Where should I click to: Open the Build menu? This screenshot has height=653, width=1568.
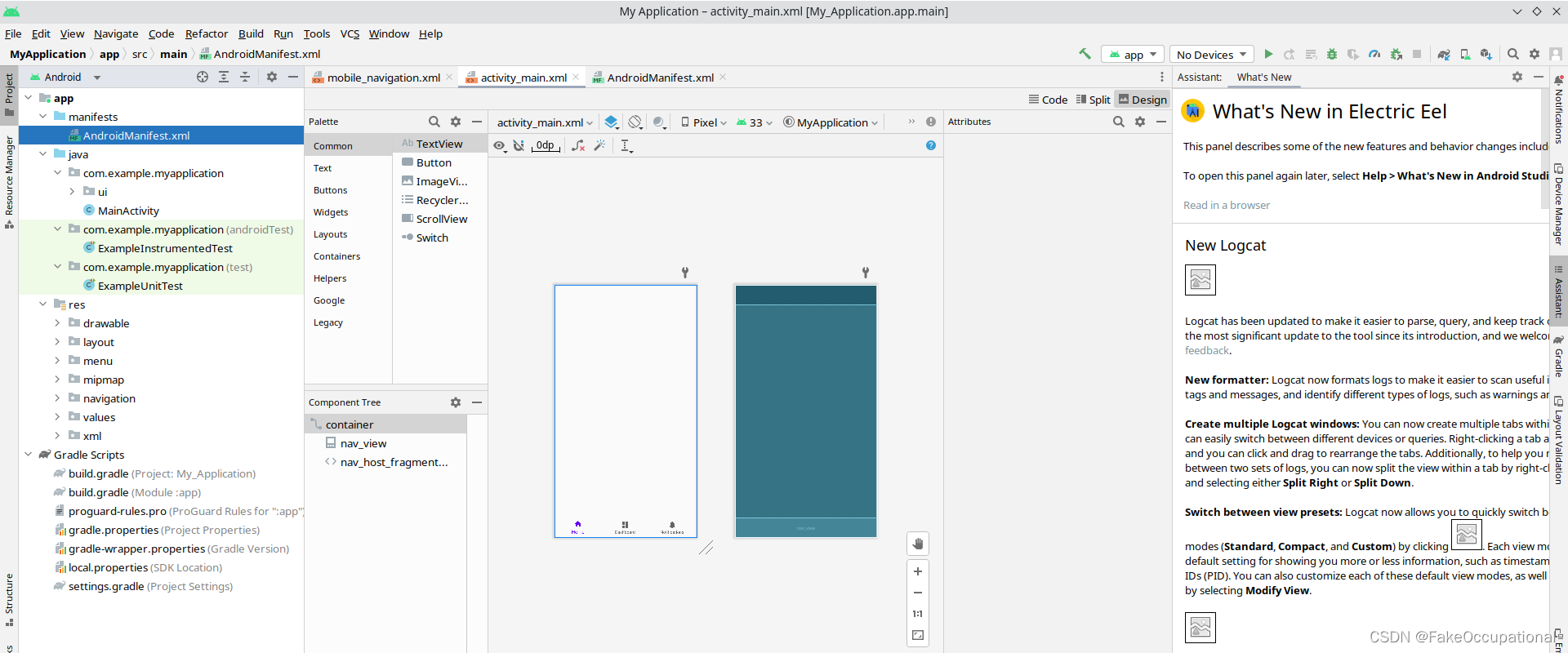[251, 33]
